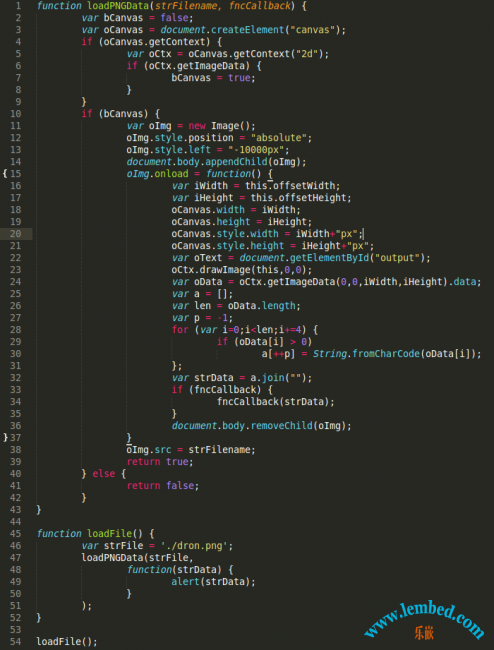Click offsetHeight on line 17

(312, 198)
